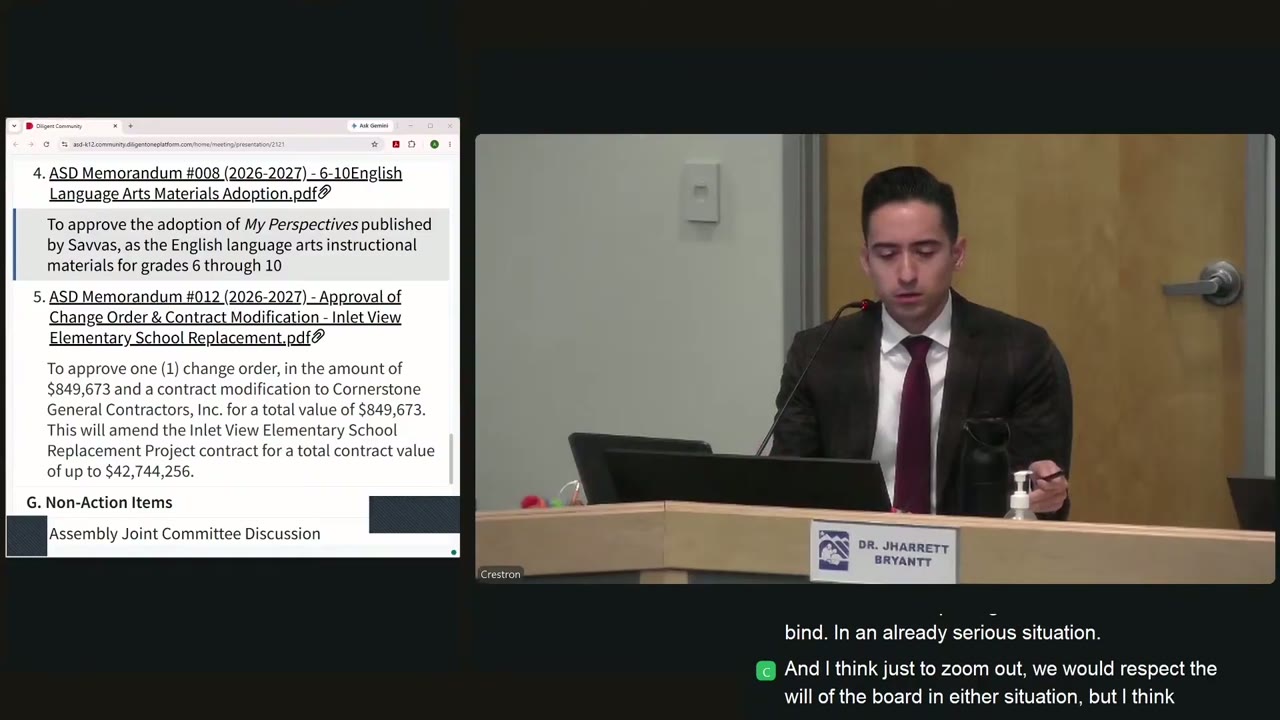Reload the current page
This screenshot has height=720, width=1280.
click(x=46, y=144)
